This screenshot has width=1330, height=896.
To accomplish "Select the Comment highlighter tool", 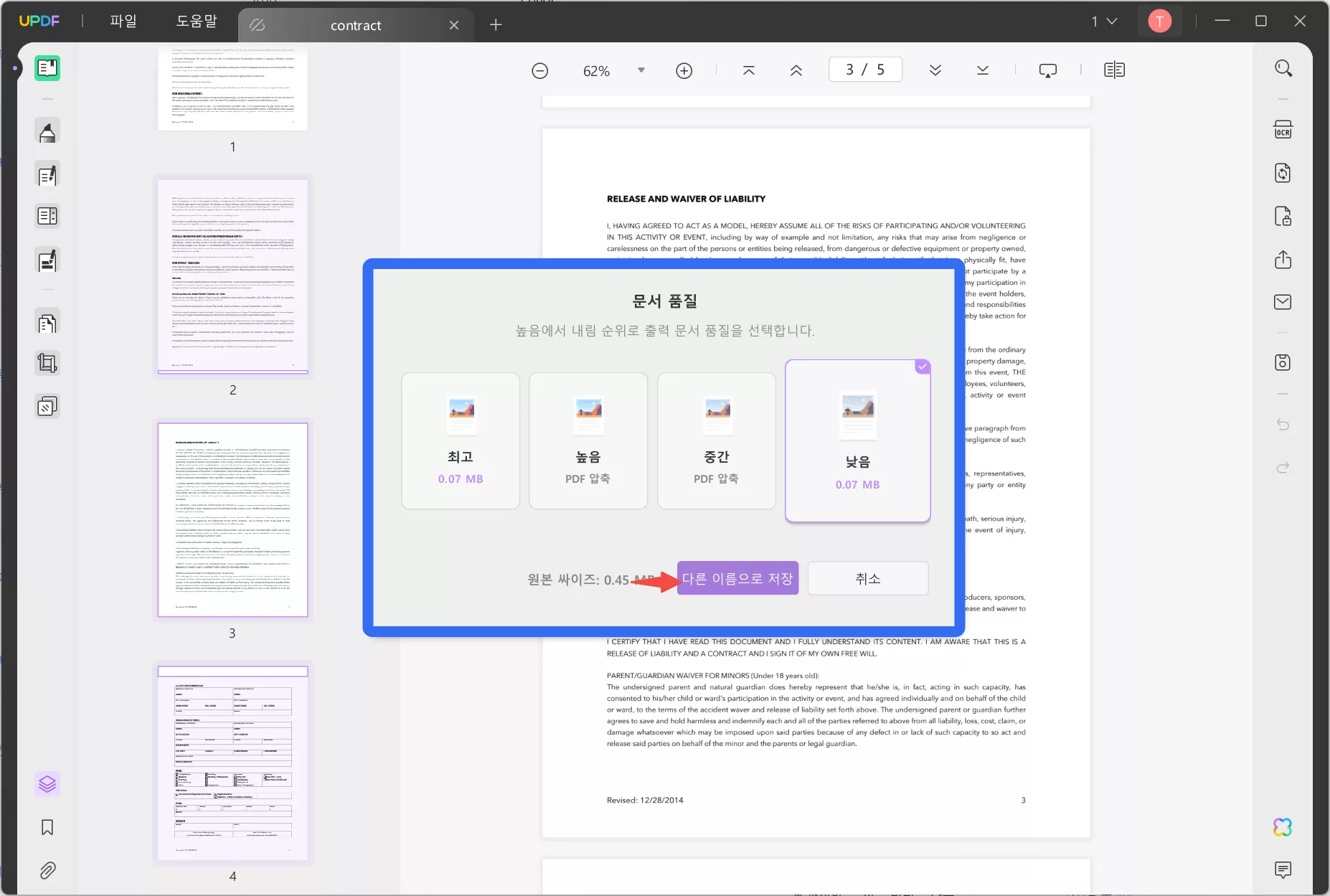I will point(47,132).
